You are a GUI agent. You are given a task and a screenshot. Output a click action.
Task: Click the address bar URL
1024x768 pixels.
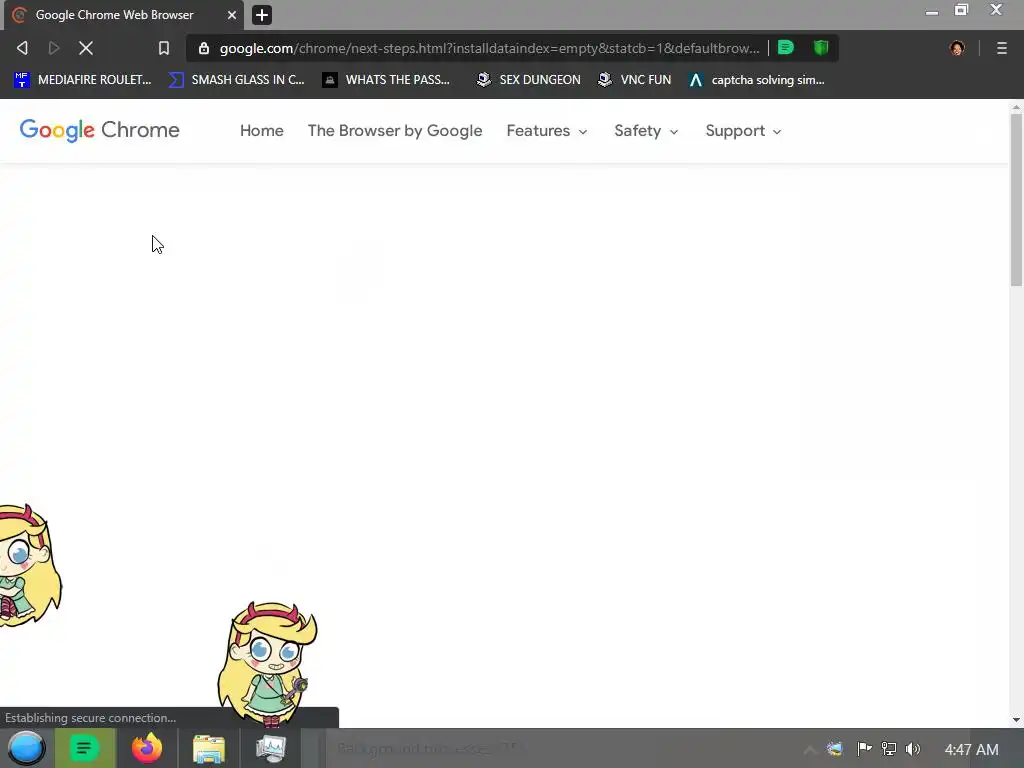(x=489, y=48)
